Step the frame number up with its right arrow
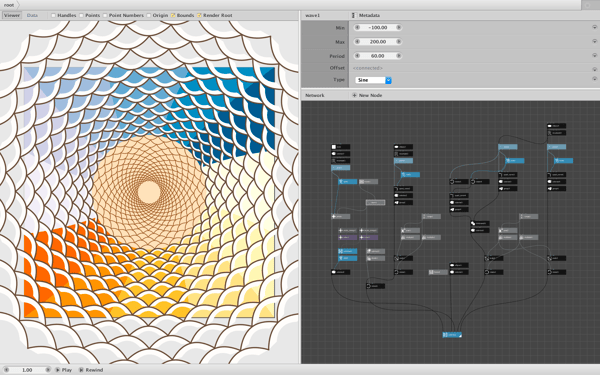 (x=48, y=370)
